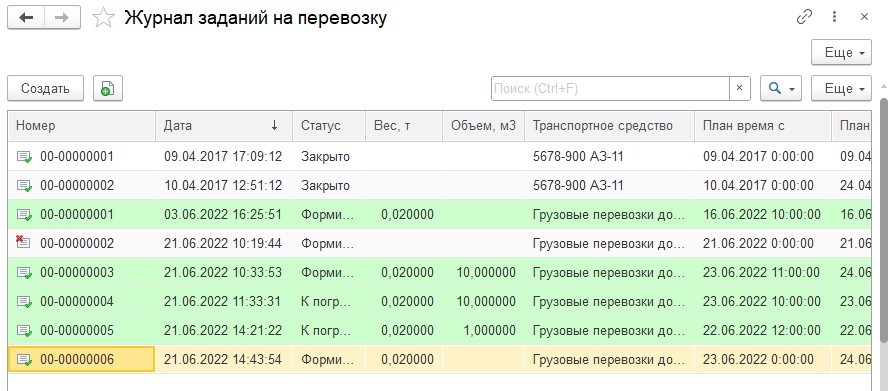Open the three-dot options menu
Viewport: 888px width, 391px height.
834,18
